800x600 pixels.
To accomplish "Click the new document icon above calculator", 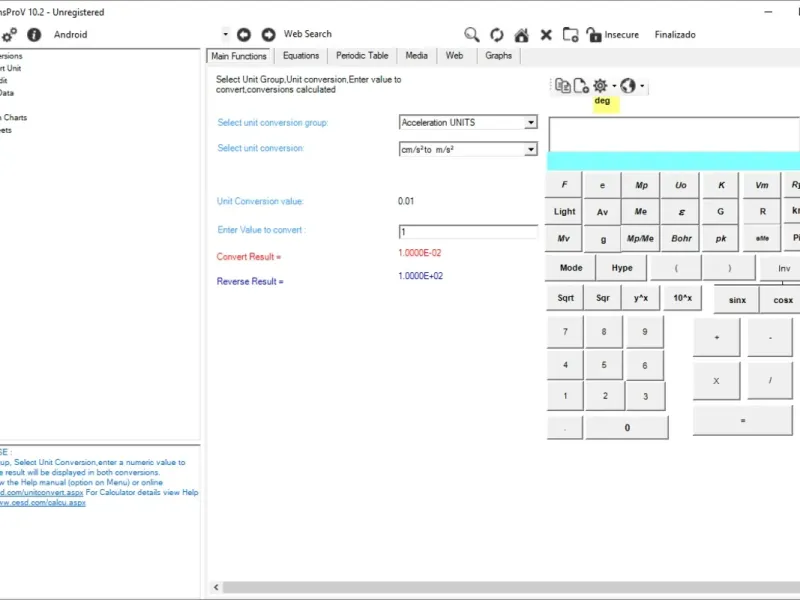I will click(581, 86).
